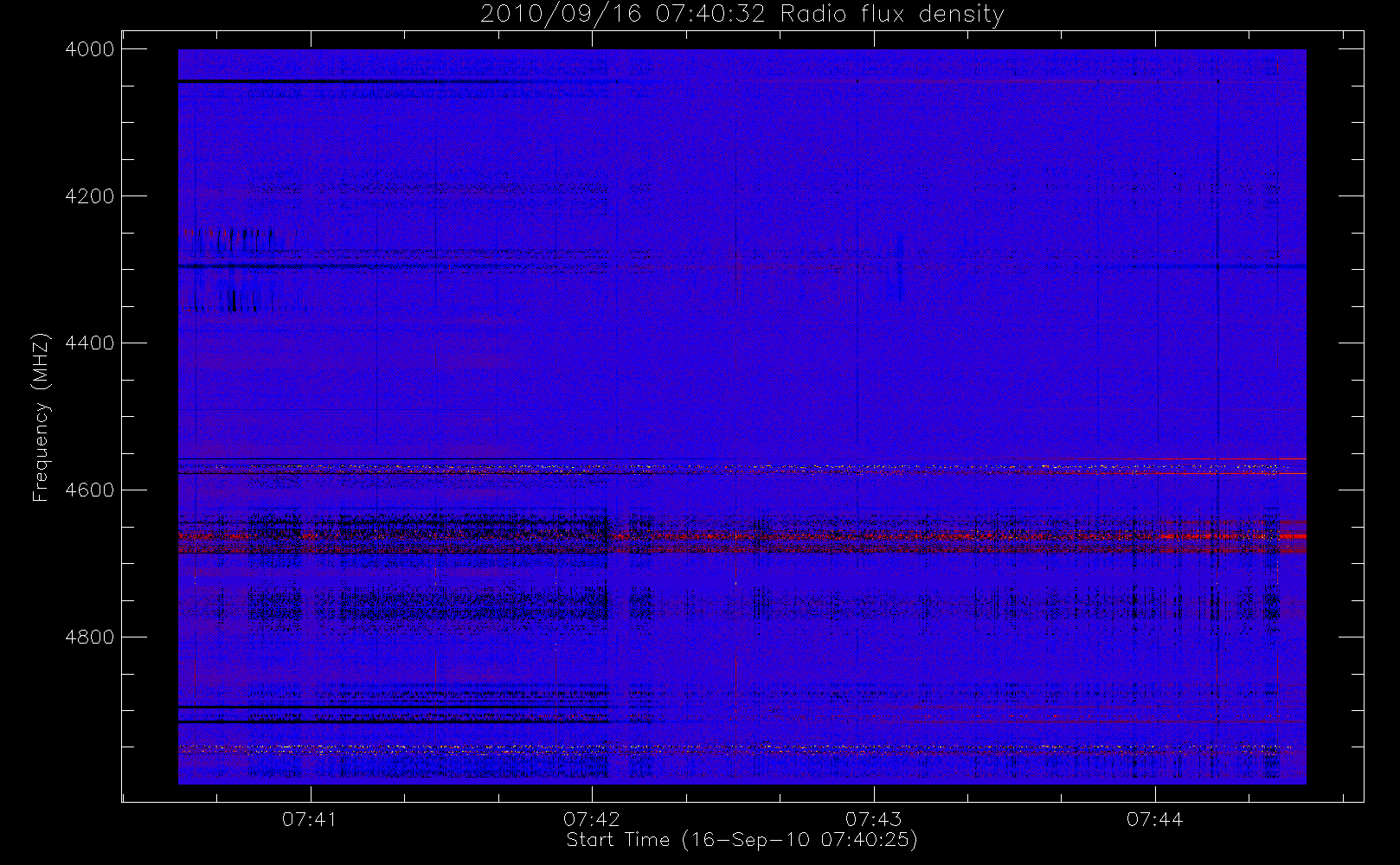Select the 'Frequency (MHZ)' y-axis label
1400x865 pixels.
tap(40, 417)
